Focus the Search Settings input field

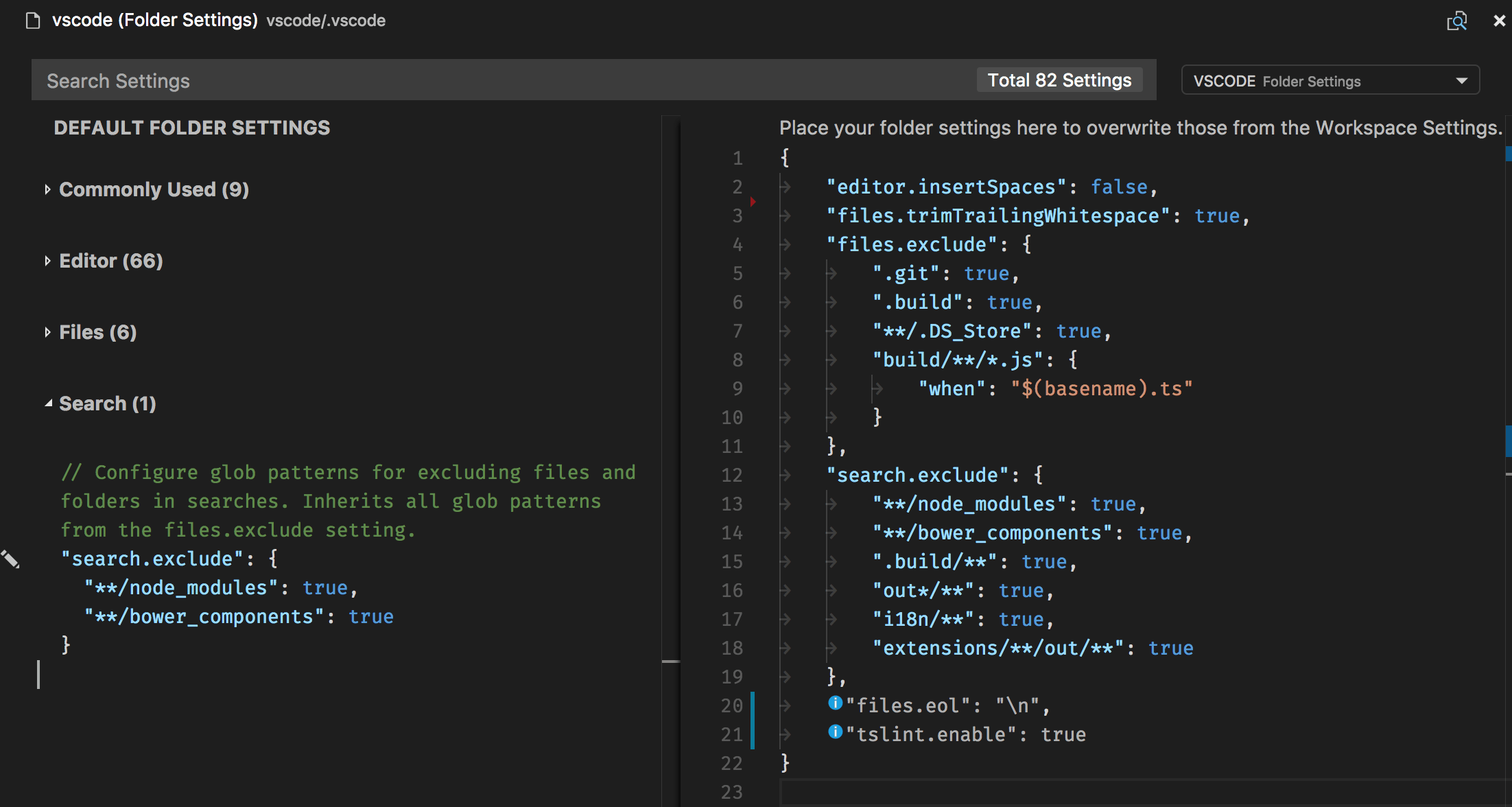click(480, 81)
